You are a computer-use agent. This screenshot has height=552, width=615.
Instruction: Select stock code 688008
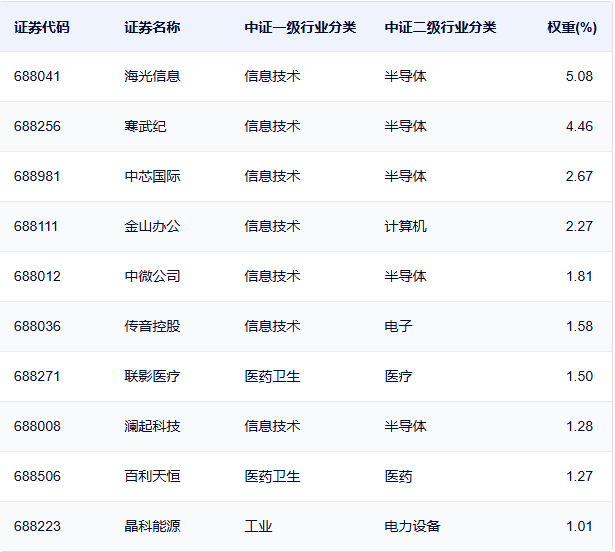[x=37, y=426]
